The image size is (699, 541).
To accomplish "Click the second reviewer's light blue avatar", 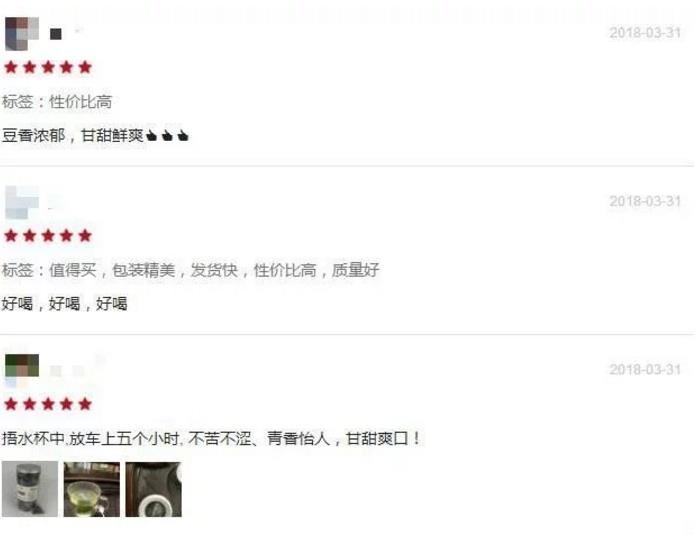I will pyautogui.click(x=21, y=202).
